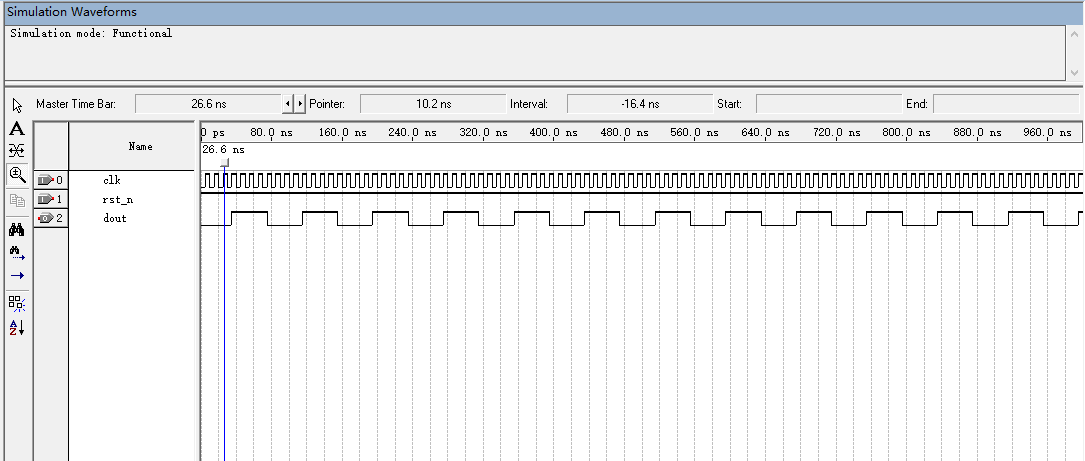Click the 960.0 ns ruler label
The image size is (1085, 461).
(1047, 132)
